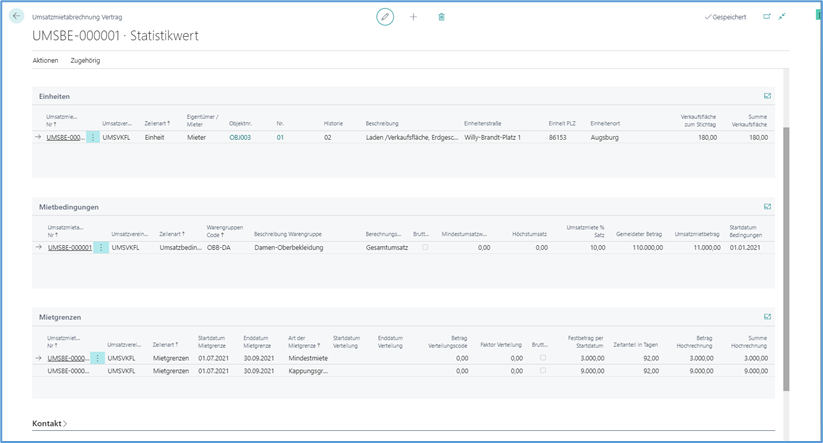823x443 pixels.
Task: Open object link OBJ003
Action: coord(240,137)
